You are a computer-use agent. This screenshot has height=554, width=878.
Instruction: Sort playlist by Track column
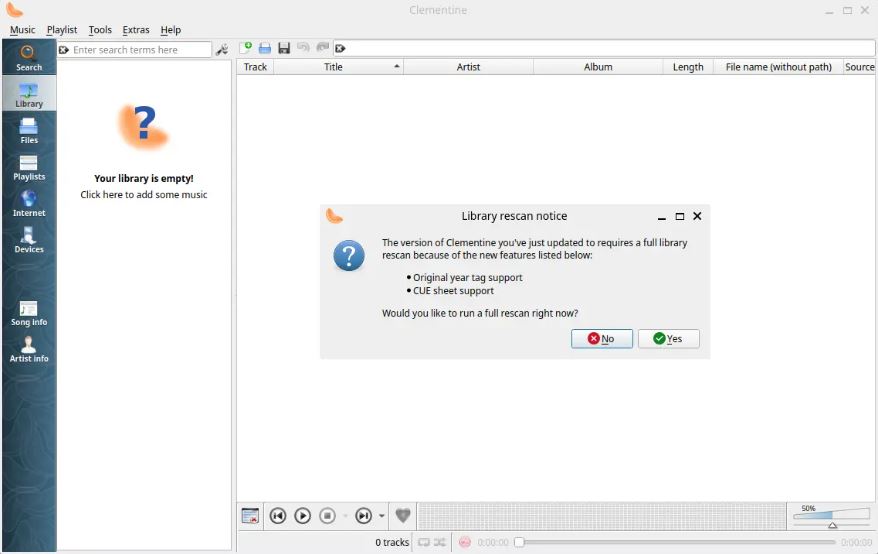pyautogui.click(x=255, y=67)
